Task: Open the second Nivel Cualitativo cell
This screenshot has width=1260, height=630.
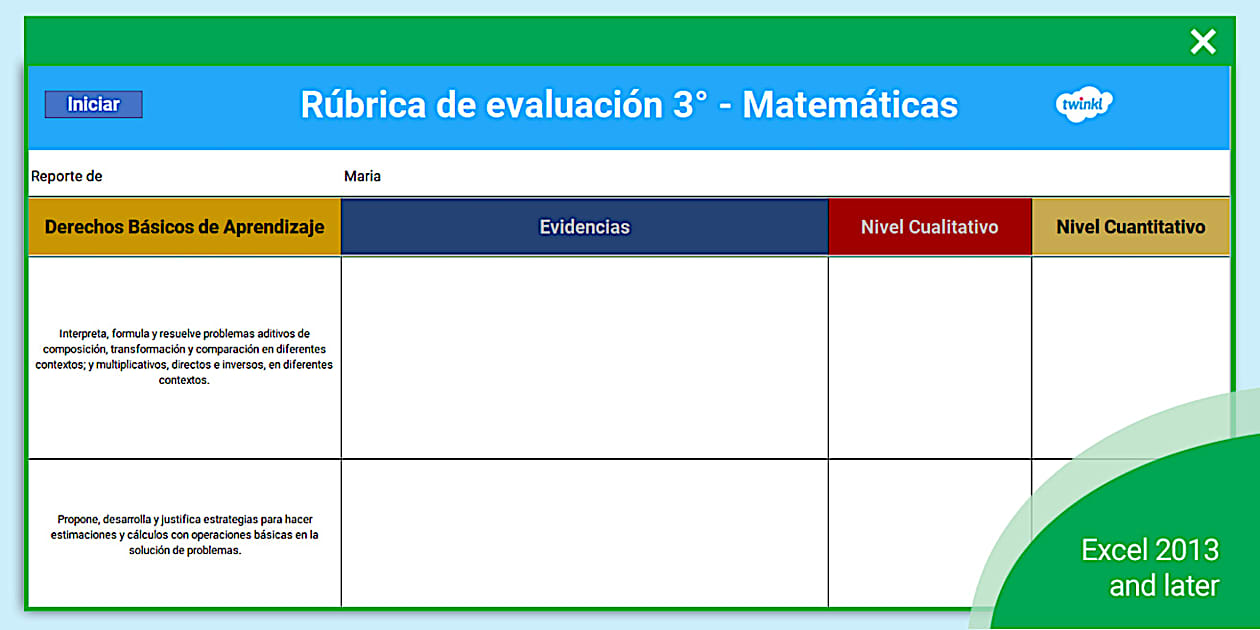Action: pyautogui.click(x=929, y=533)
